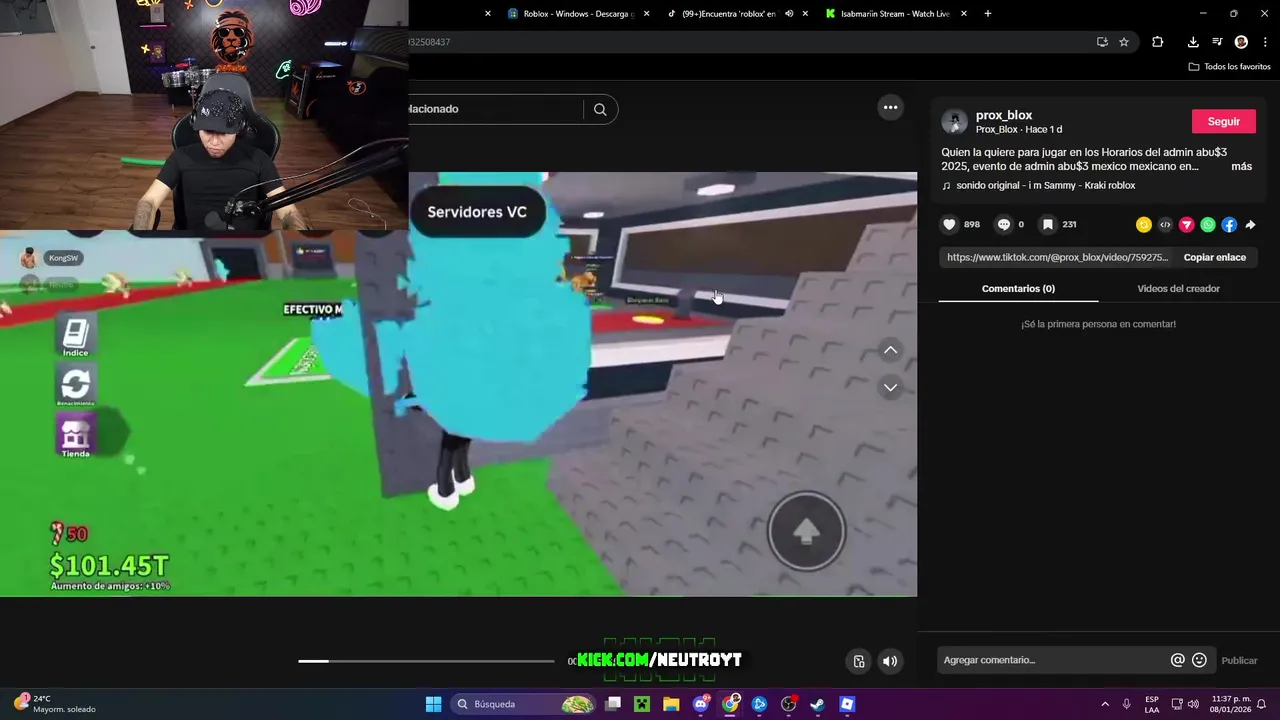
Task: Click the video URL text field
Action: (x=1057, y=257)
